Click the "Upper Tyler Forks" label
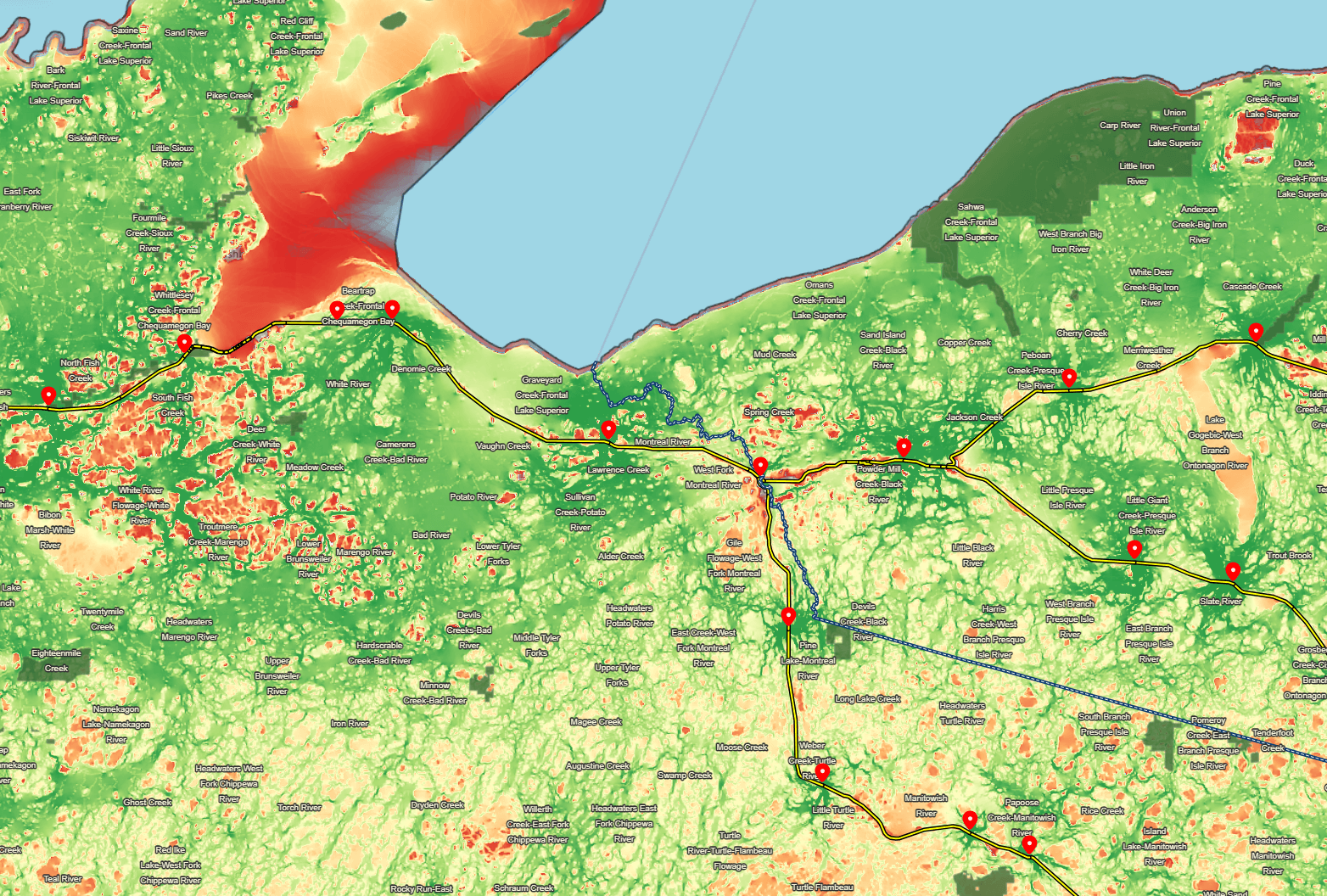 [x=618, y=675]
